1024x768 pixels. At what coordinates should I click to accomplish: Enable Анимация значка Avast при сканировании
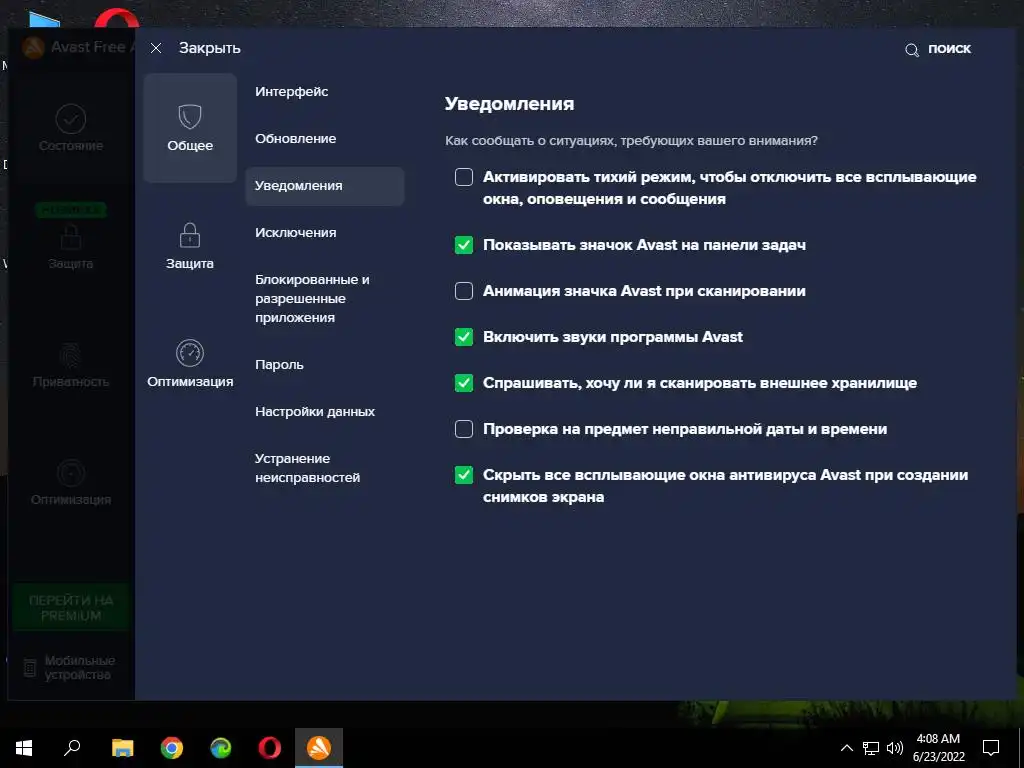pyautogui.click(x=464, y=291)
